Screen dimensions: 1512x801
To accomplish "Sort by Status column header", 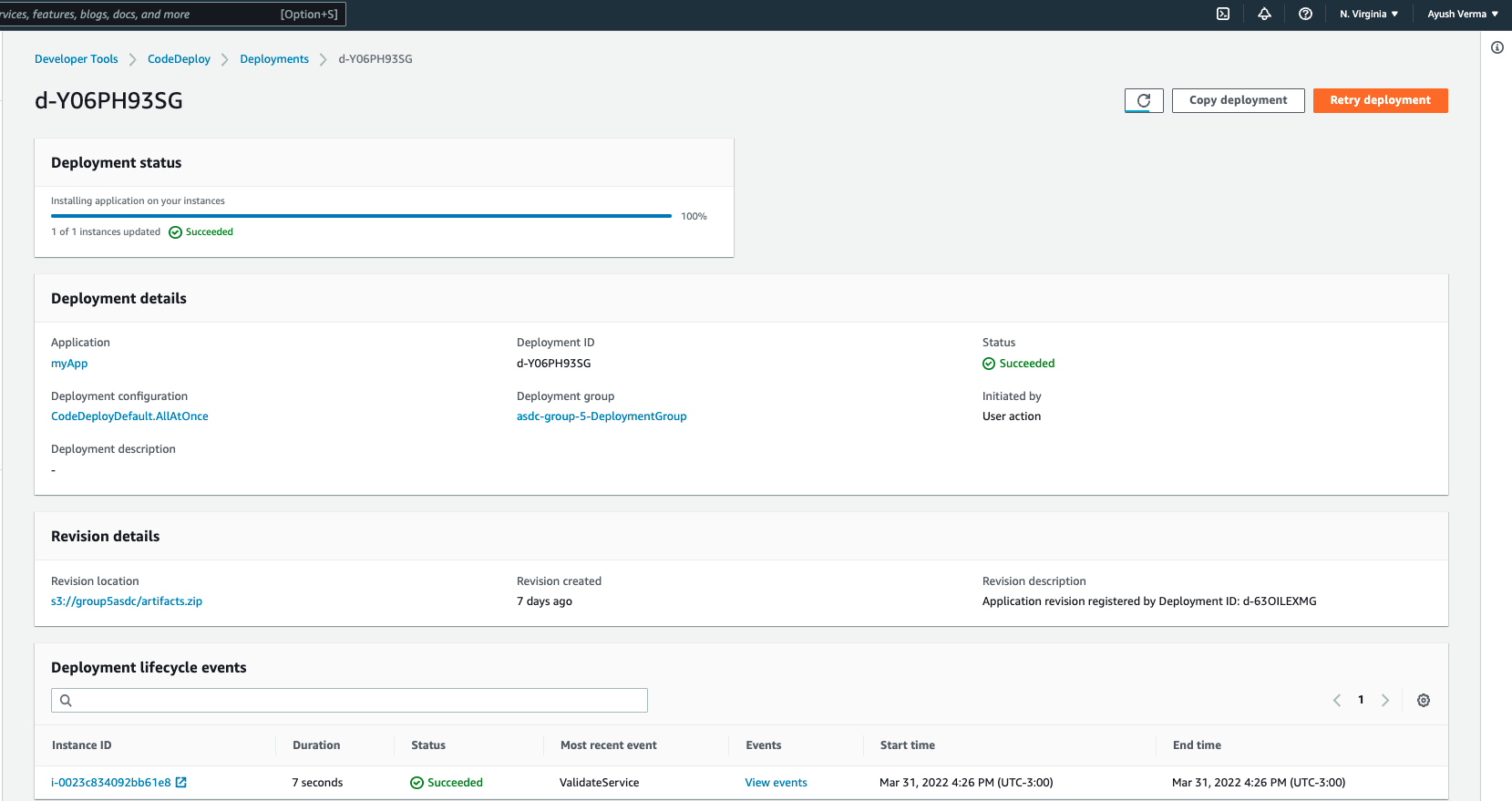I will click(x=428, y=745).
